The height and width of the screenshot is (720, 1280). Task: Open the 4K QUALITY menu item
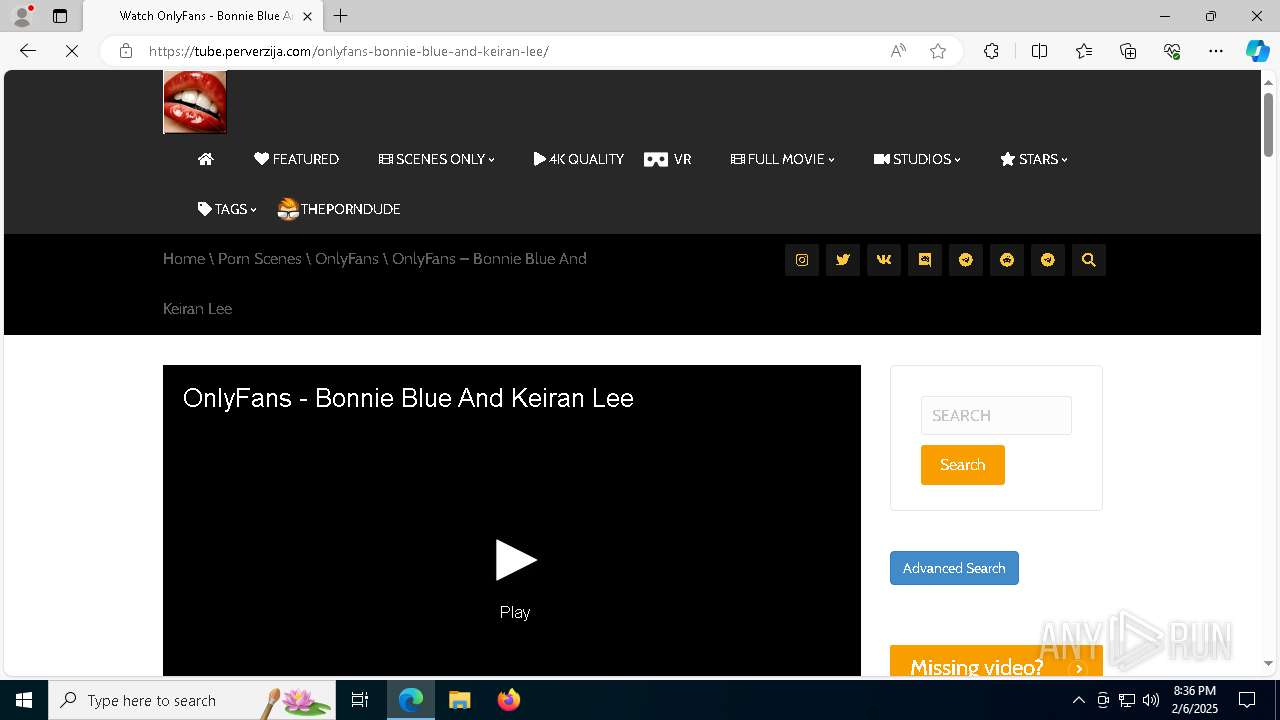[579, 159]
